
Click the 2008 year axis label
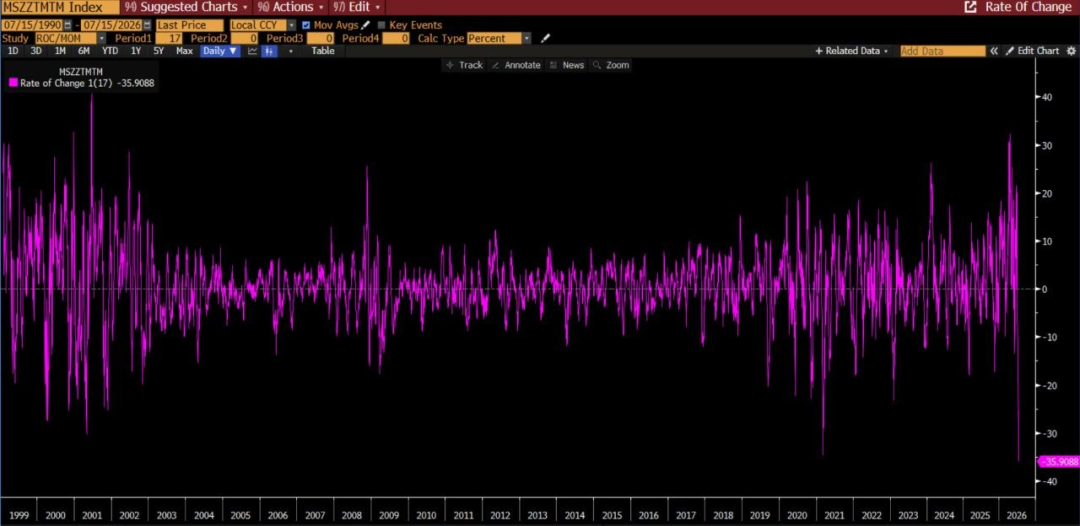352,515
